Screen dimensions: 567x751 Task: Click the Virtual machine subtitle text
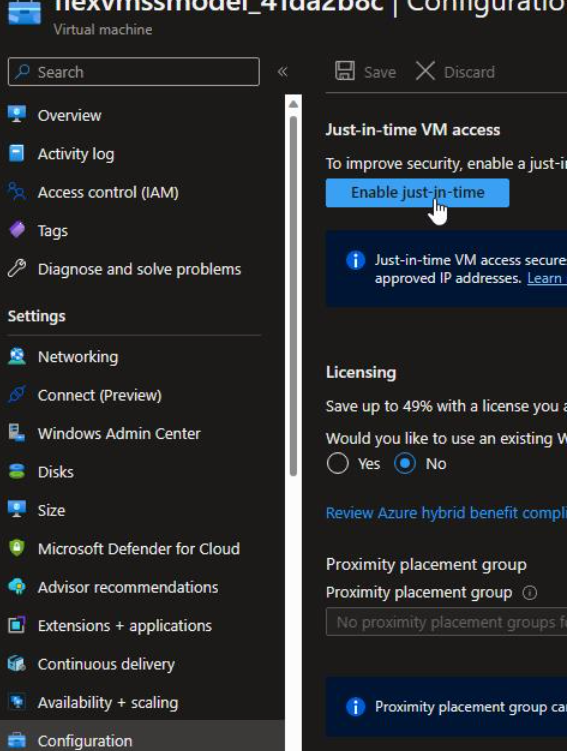[x=103, y=29]
